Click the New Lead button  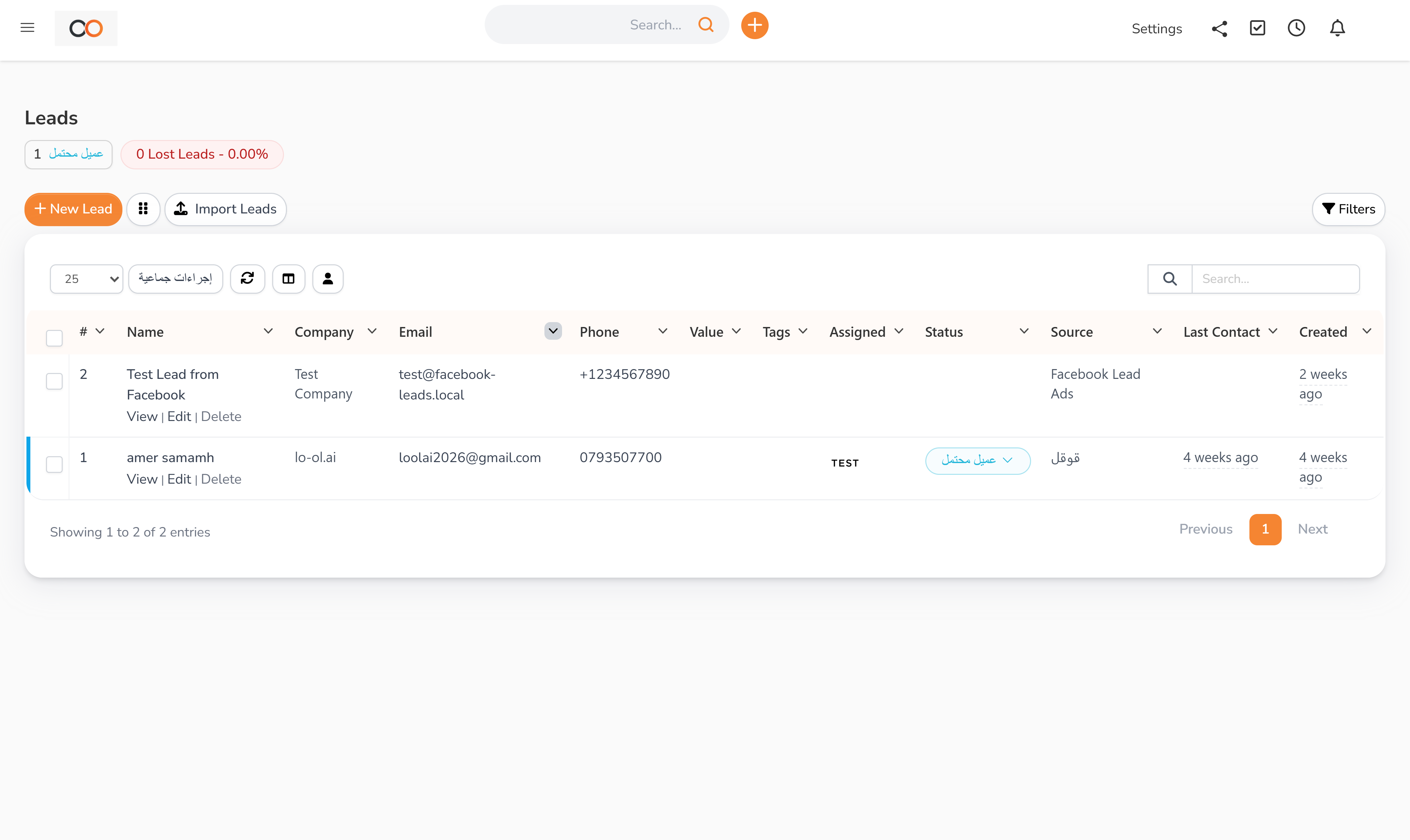pyautogui.click(x=73, y=209)
